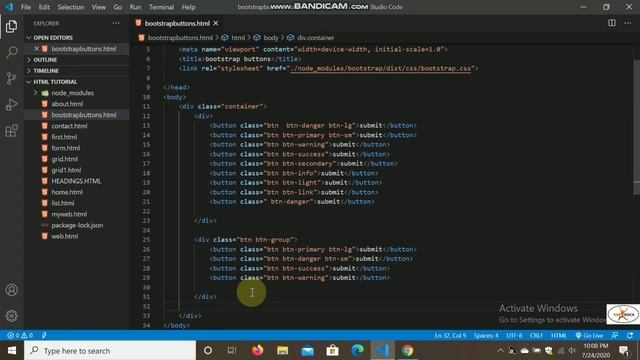Viewport: 640px width, 360px height.
Task: Open package-lock.json in the explorer
Action: tap(78, 225)
